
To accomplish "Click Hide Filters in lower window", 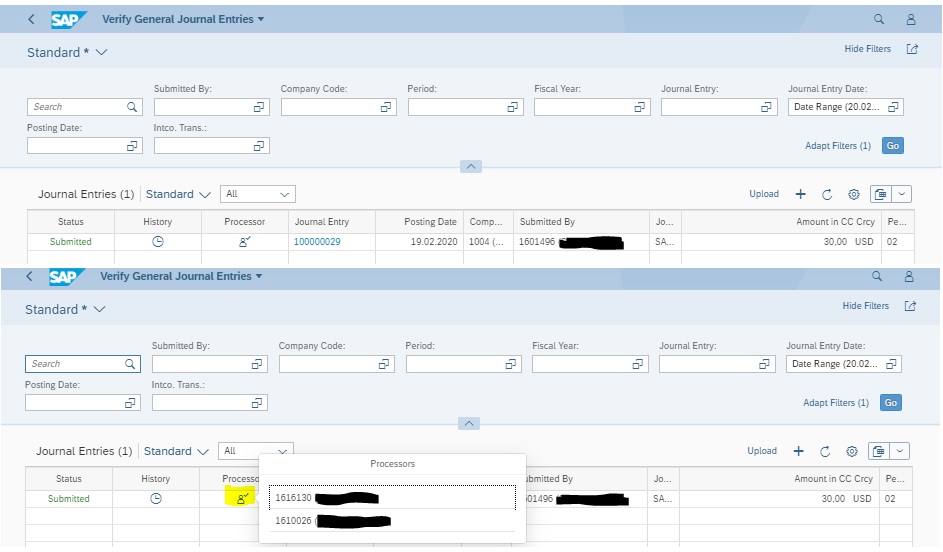I will (x=866, y=305).
